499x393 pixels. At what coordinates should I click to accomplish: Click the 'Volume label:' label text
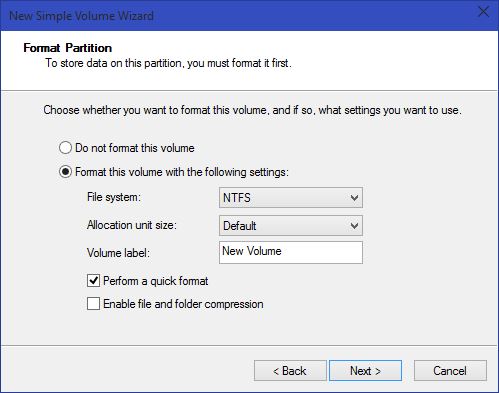pos(118,253)
